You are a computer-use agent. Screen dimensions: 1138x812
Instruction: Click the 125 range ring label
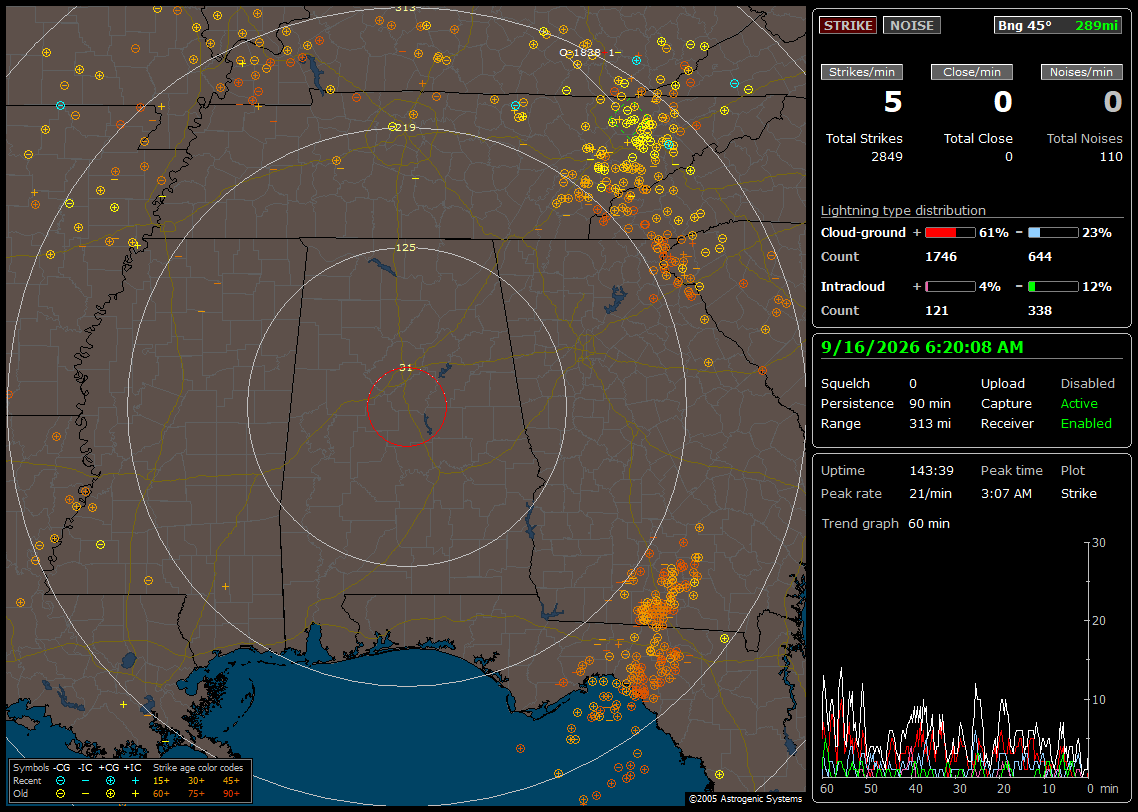click(406, 247)
